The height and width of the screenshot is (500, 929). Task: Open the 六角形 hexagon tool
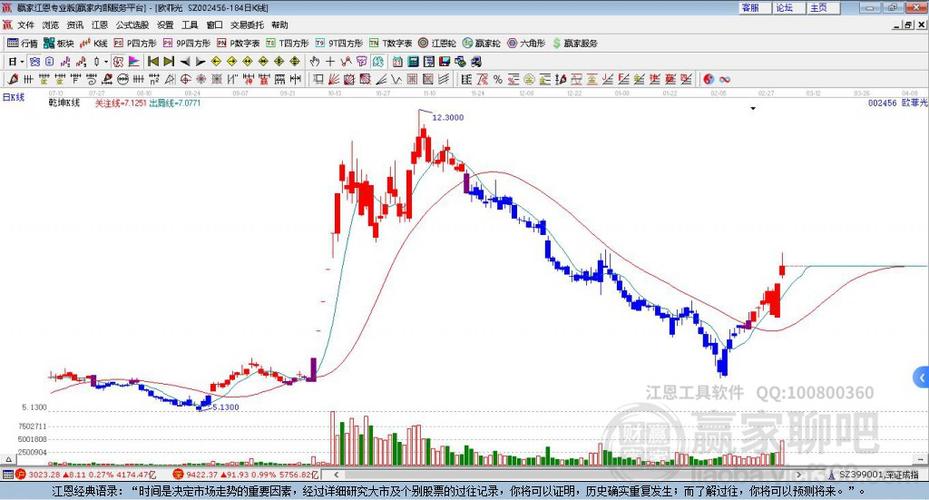coord(526,44)
